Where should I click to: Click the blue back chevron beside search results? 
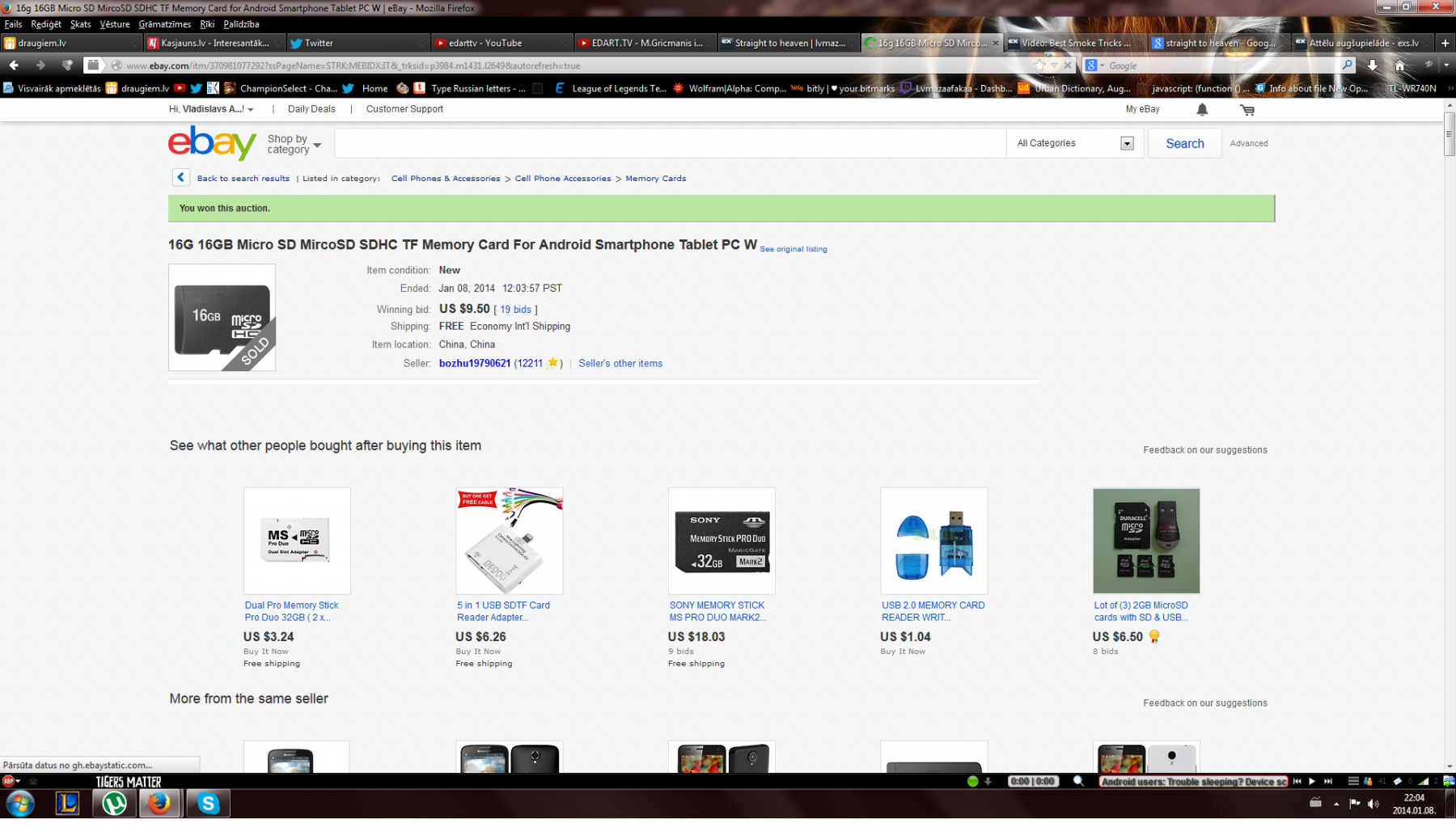180,178
